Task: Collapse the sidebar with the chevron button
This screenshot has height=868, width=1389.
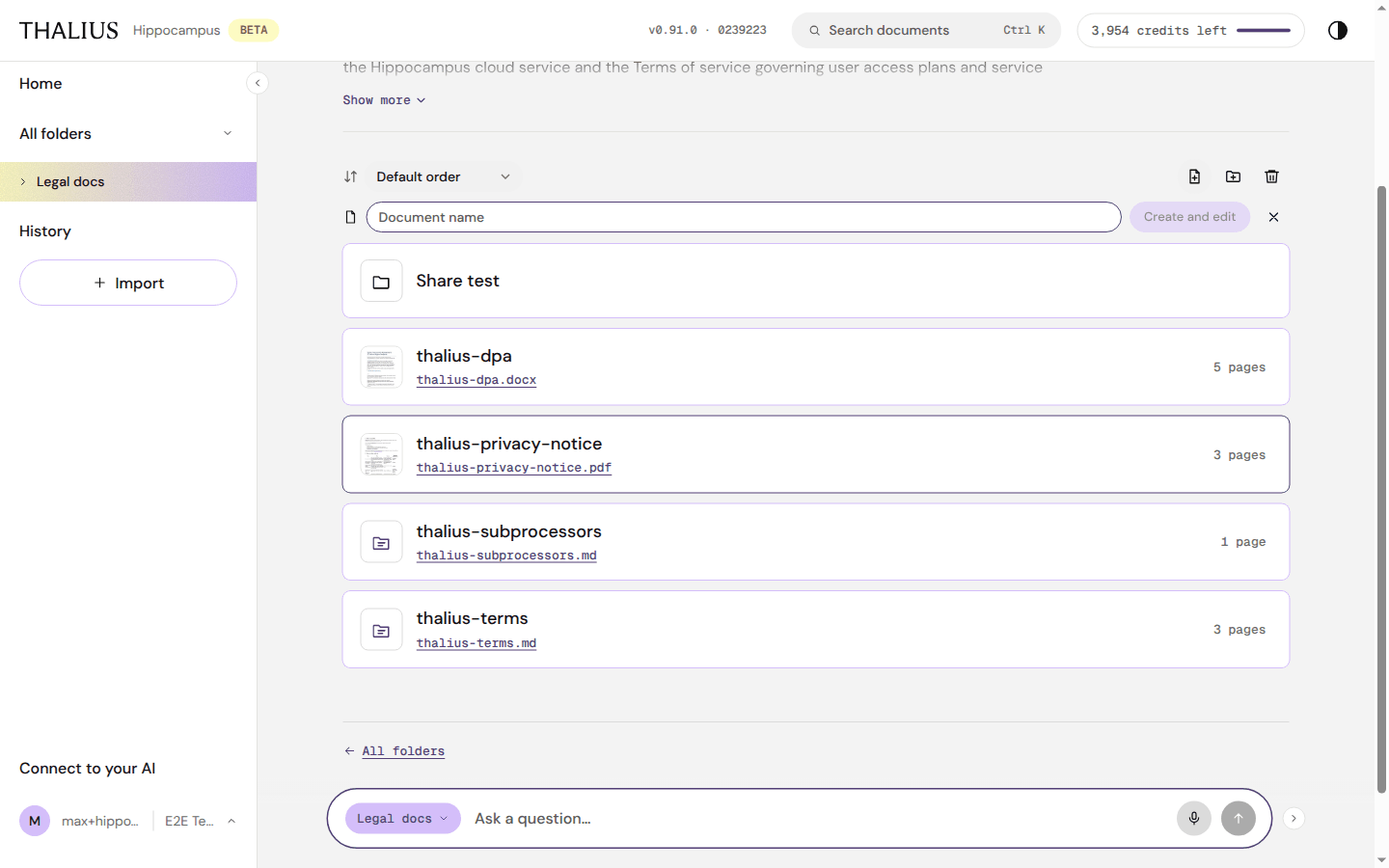Action: [258, 83]
